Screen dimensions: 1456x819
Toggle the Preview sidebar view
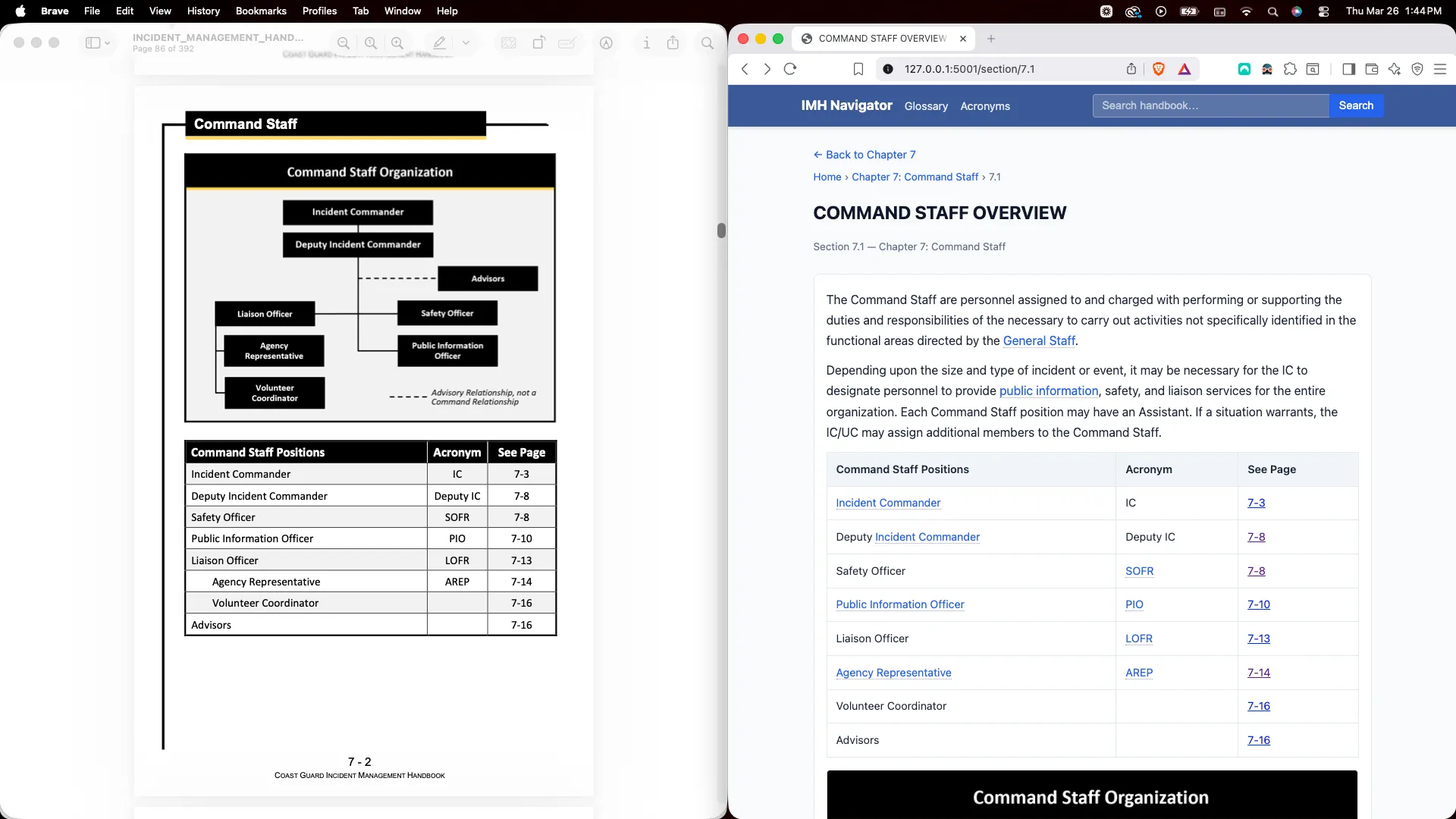(94, 43)
